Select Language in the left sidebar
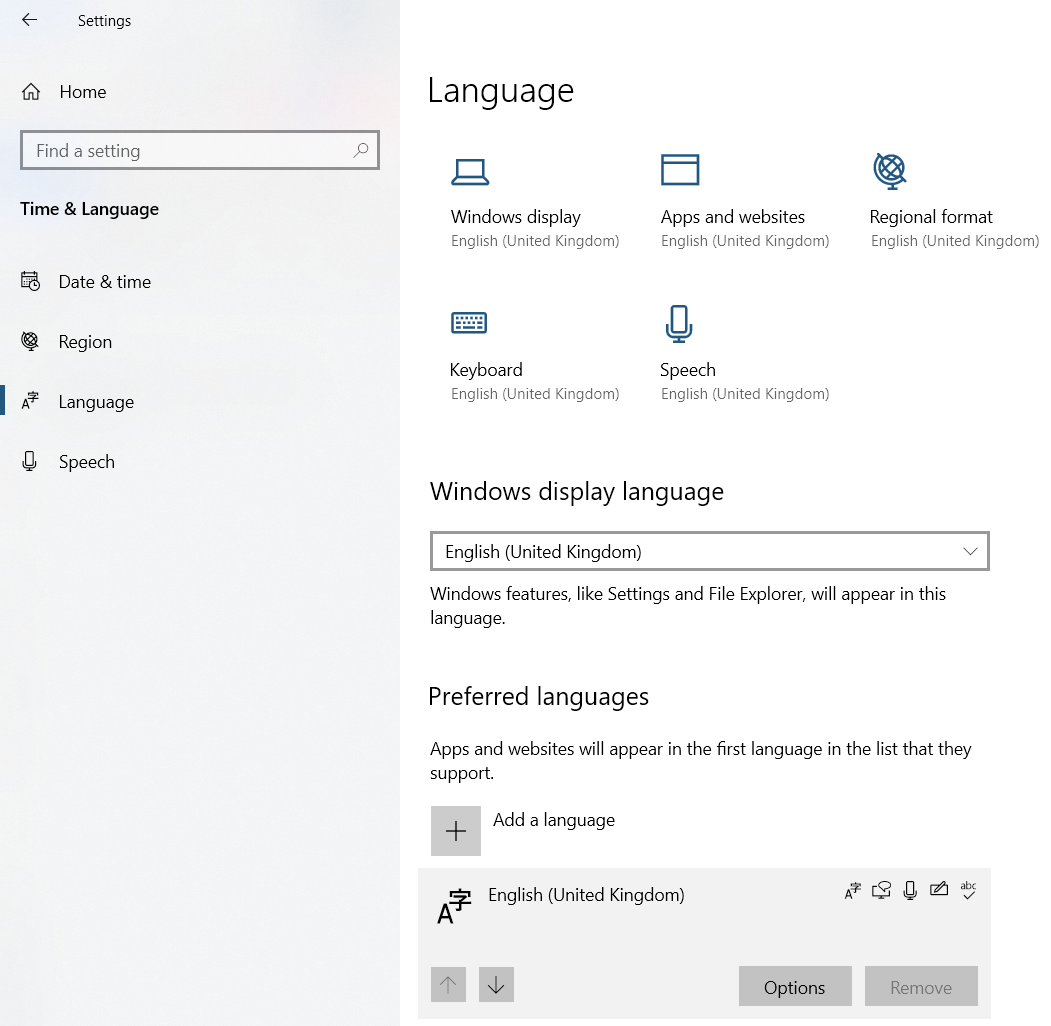Image resolution: width=1051 pixels, height=1026 pixels. (96, 402)
